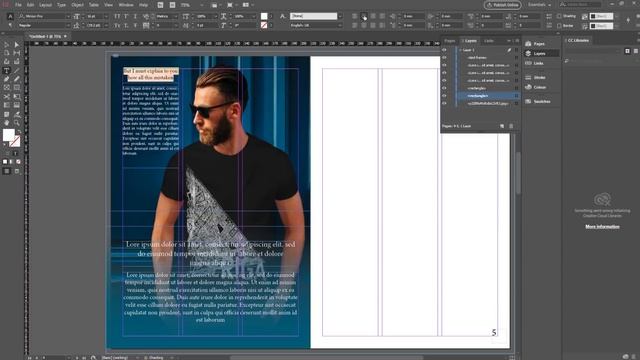Click Align Center paragraph icon
Viewport: 640px width, 360px height.
pos(364,16)
